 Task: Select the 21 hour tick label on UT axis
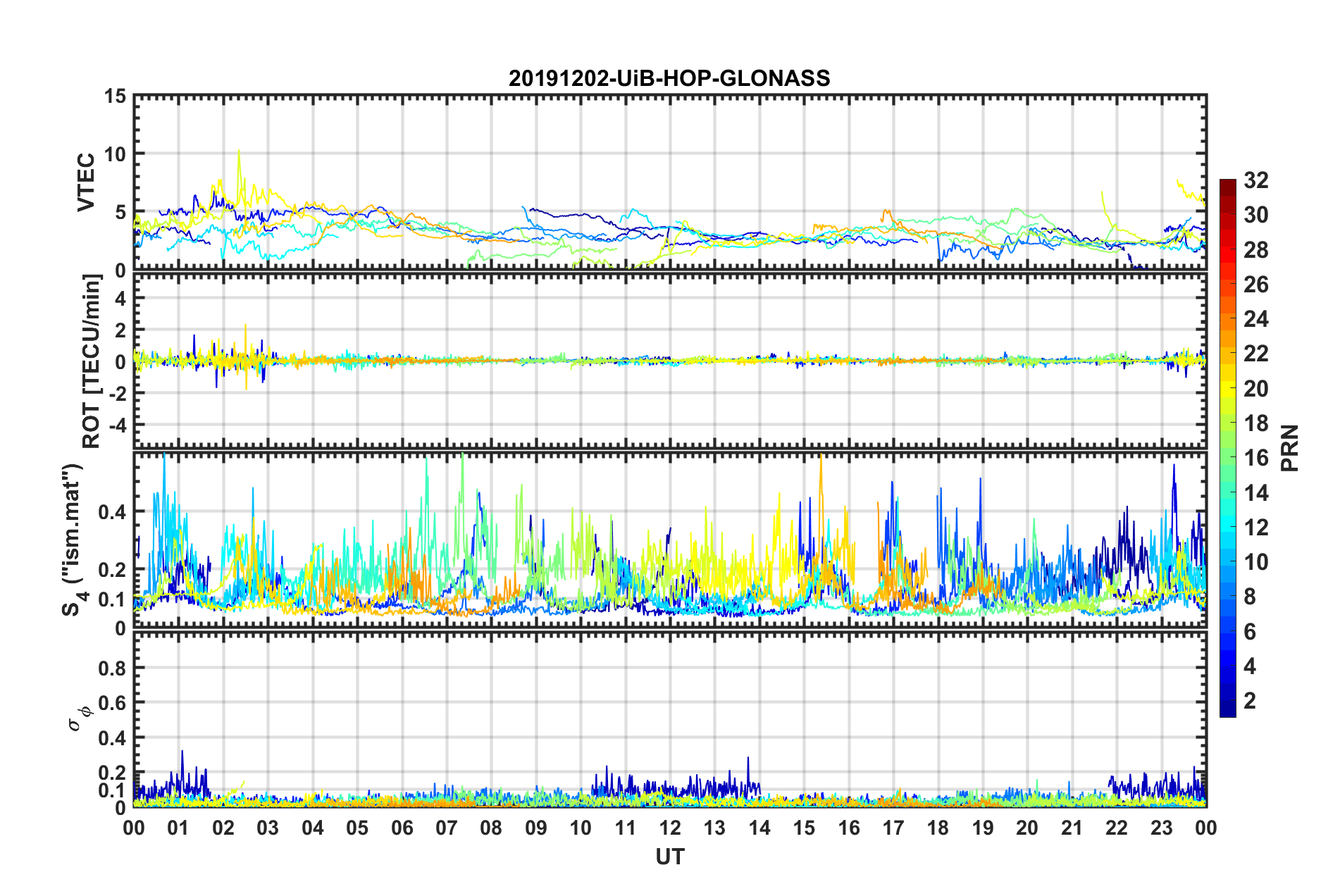[1072, 828]
